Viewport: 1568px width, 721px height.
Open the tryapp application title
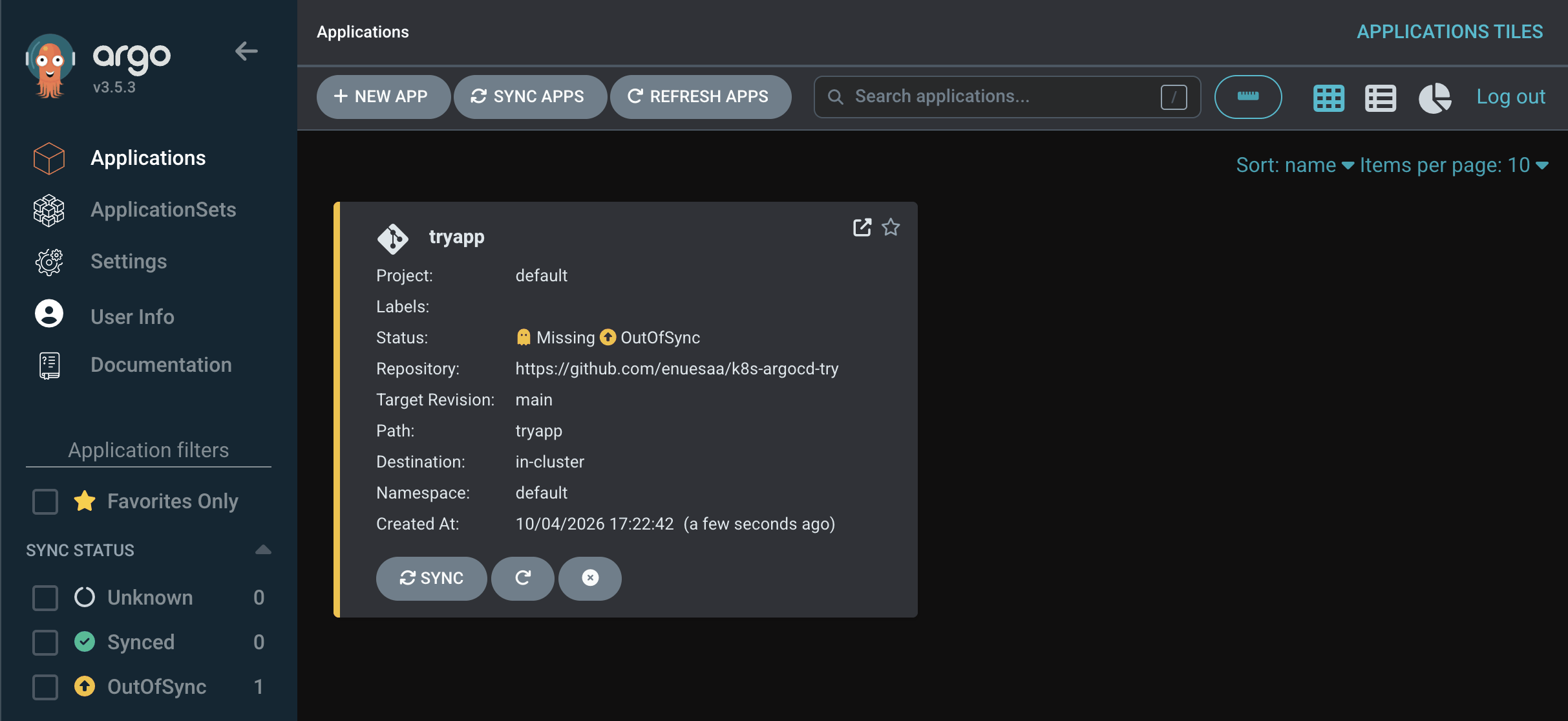click(456, 237)
